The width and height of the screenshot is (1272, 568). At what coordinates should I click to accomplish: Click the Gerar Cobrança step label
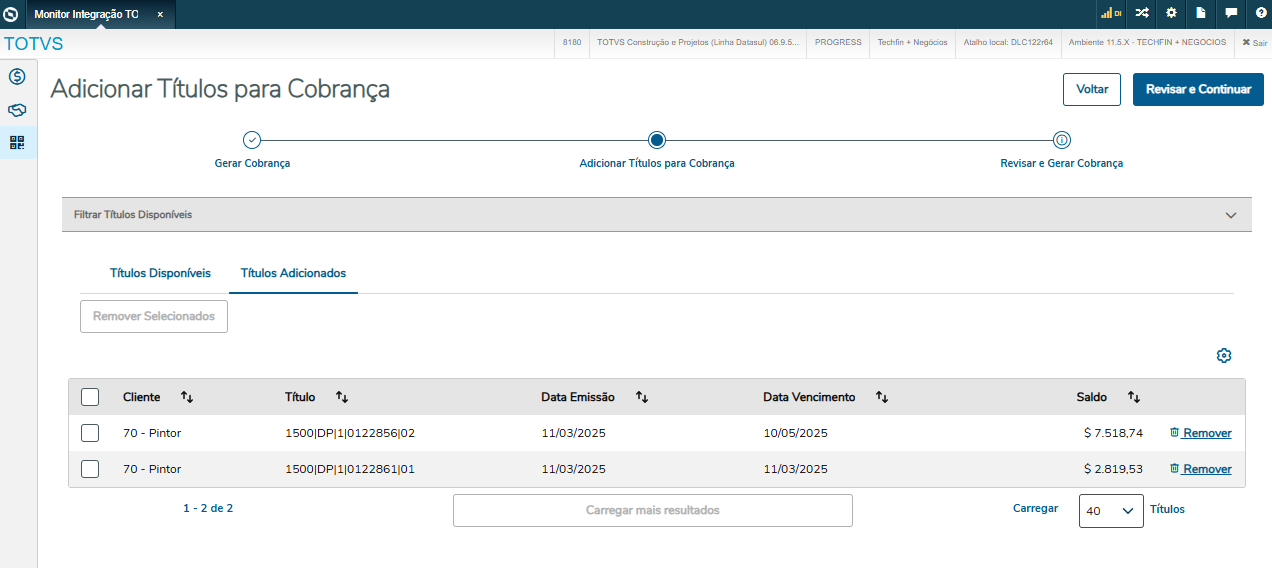[x=253, y=163]
